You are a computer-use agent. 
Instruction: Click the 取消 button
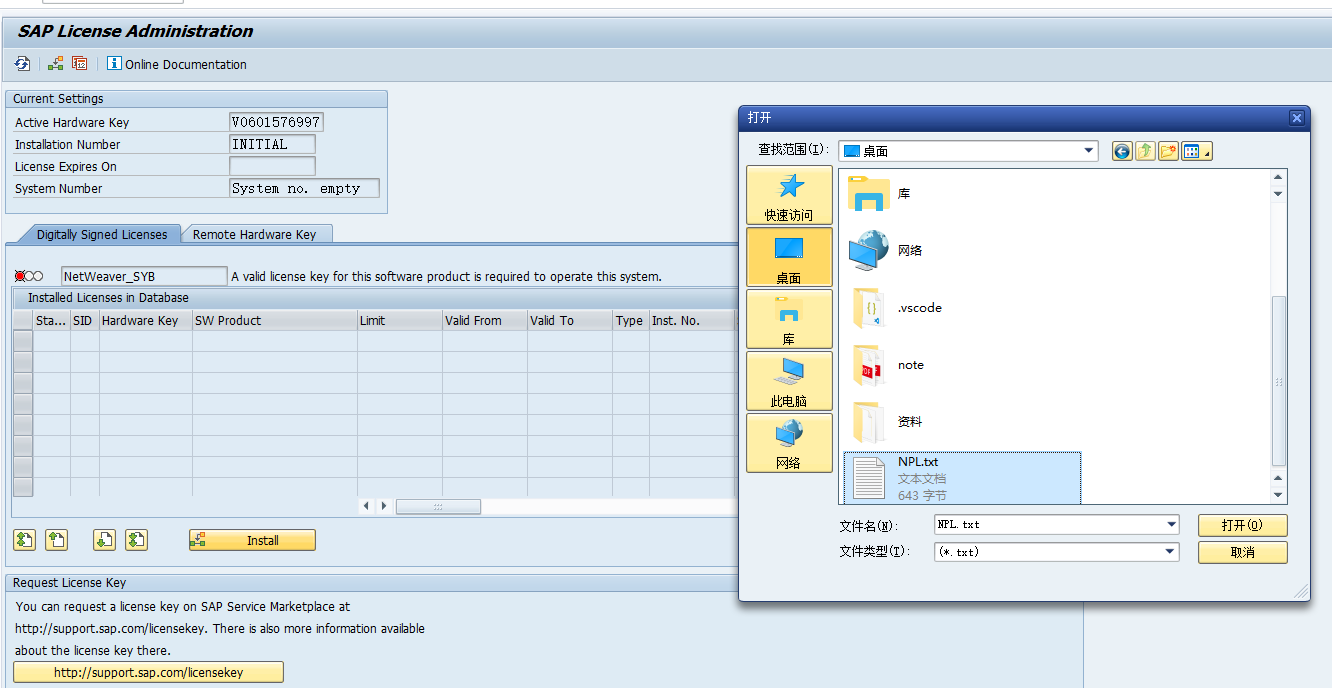[1242, 552]
